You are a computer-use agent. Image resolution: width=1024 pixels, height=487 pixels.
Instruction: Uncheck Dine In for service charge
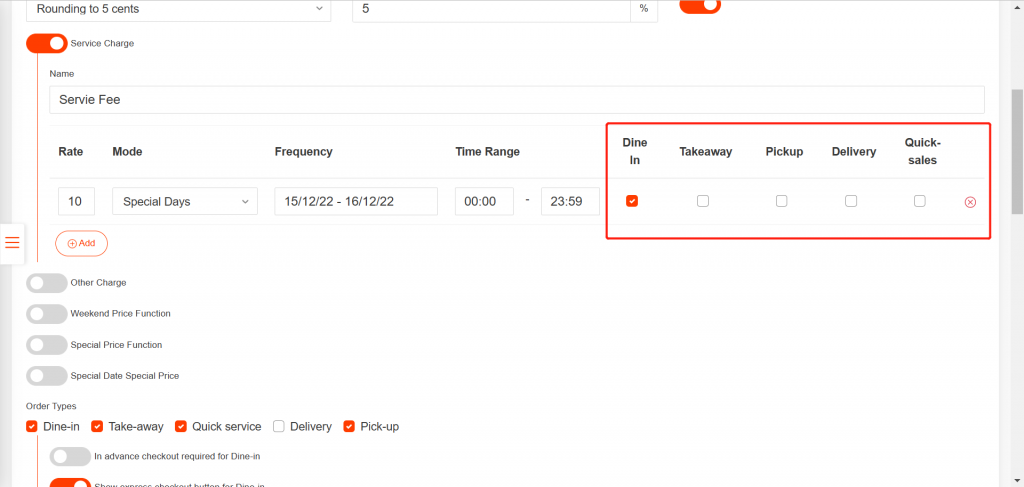(632, 201)
